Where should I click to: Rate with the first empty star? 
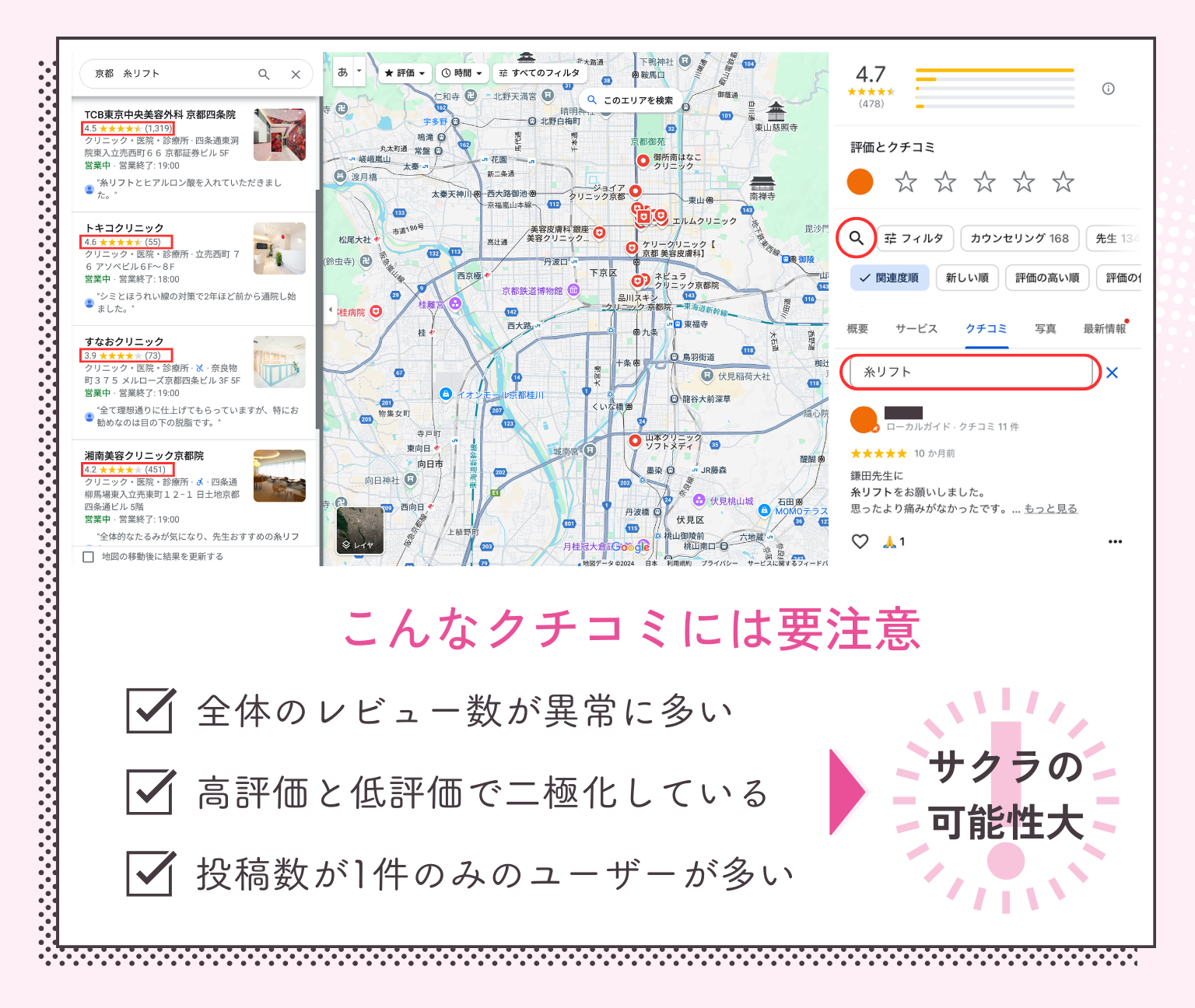tap(906, 182)
